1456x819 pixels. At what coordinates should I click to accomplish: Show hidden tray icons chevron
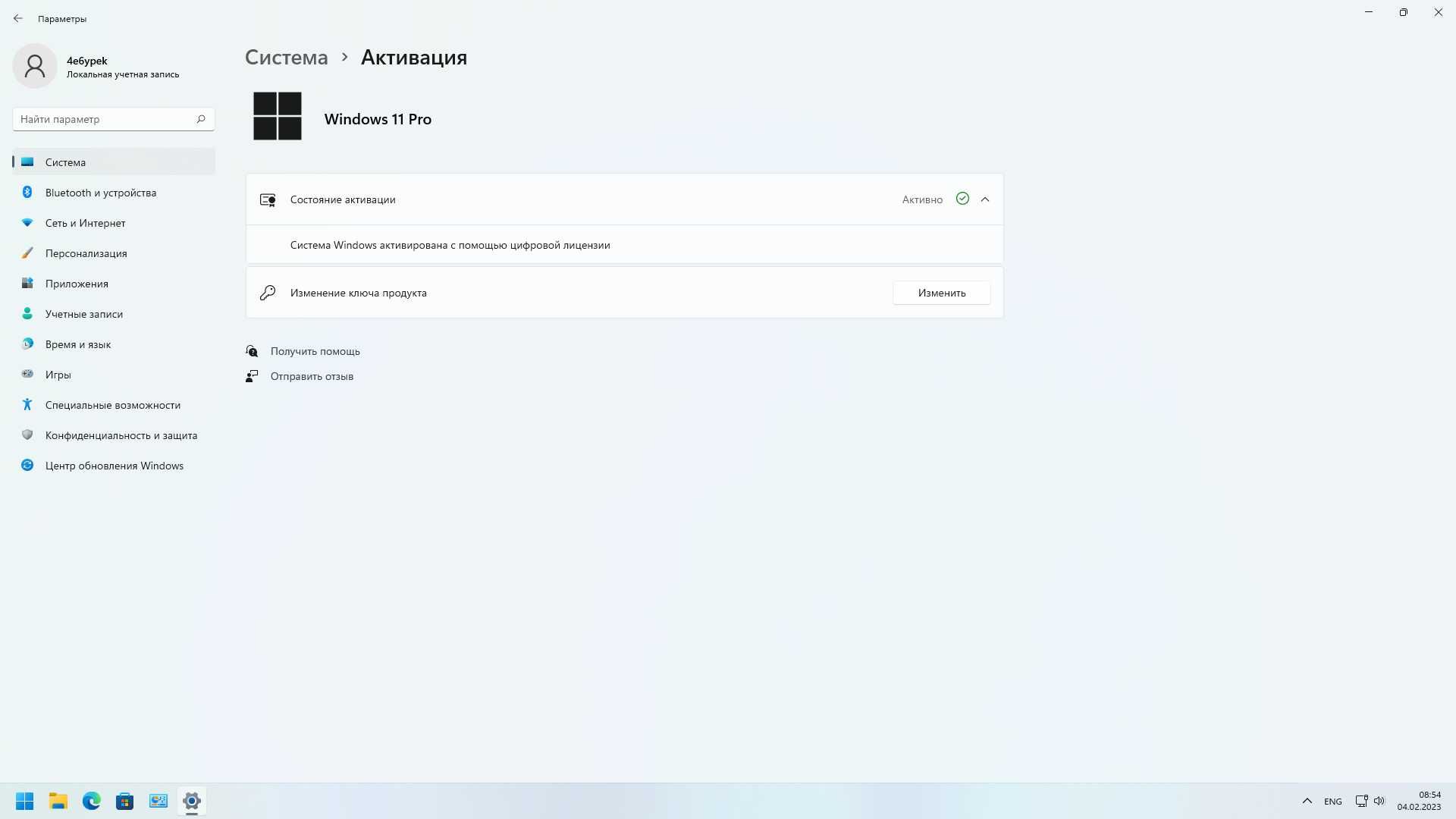[x=1307, y=801]
